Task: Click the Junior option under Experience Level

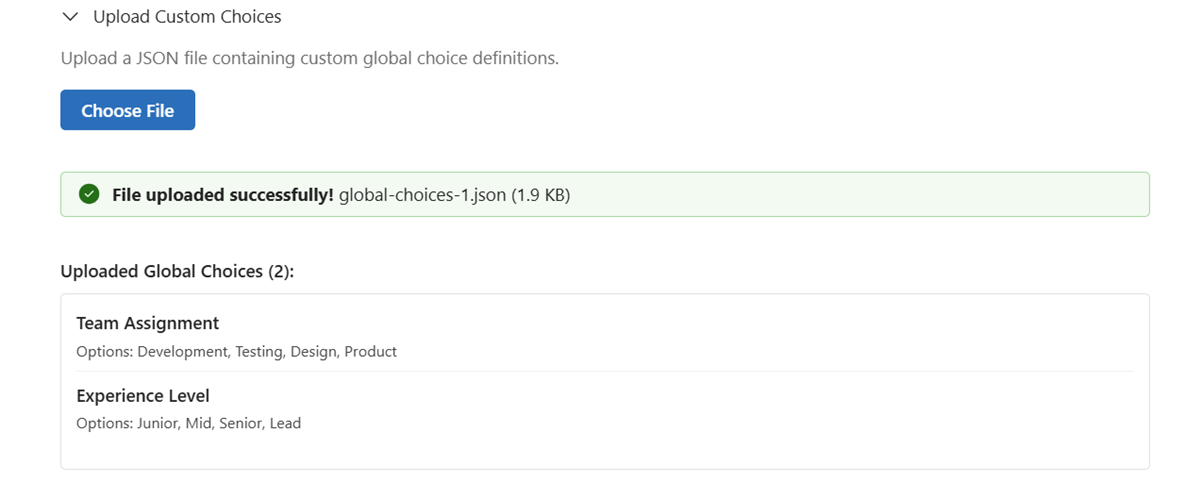Action: [158, 423]
